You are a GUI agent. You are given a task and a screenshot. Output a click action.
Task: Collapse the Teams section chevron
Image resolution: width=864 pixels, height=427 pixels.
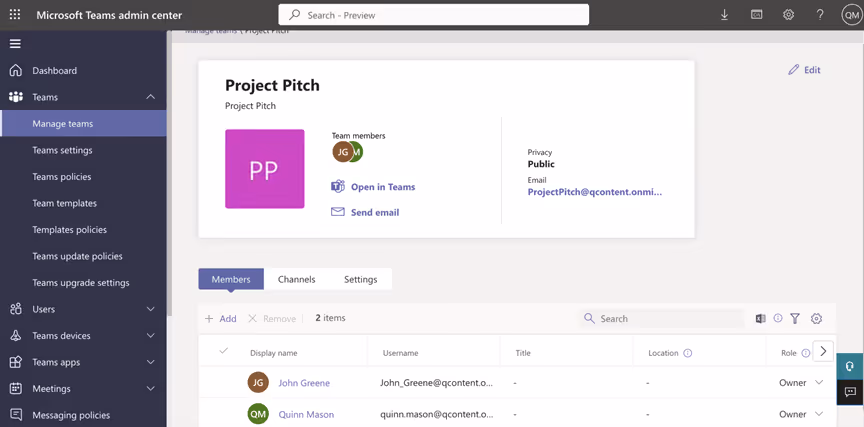(150, 97)
